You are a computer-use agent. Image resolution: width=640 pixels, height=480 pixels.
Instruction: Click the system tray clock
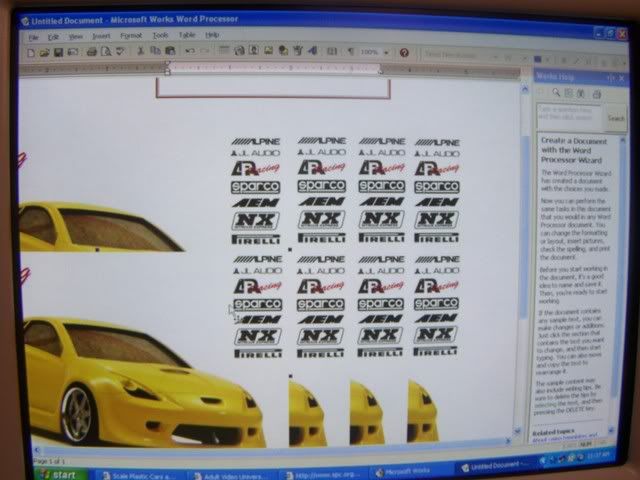[598, 453]
